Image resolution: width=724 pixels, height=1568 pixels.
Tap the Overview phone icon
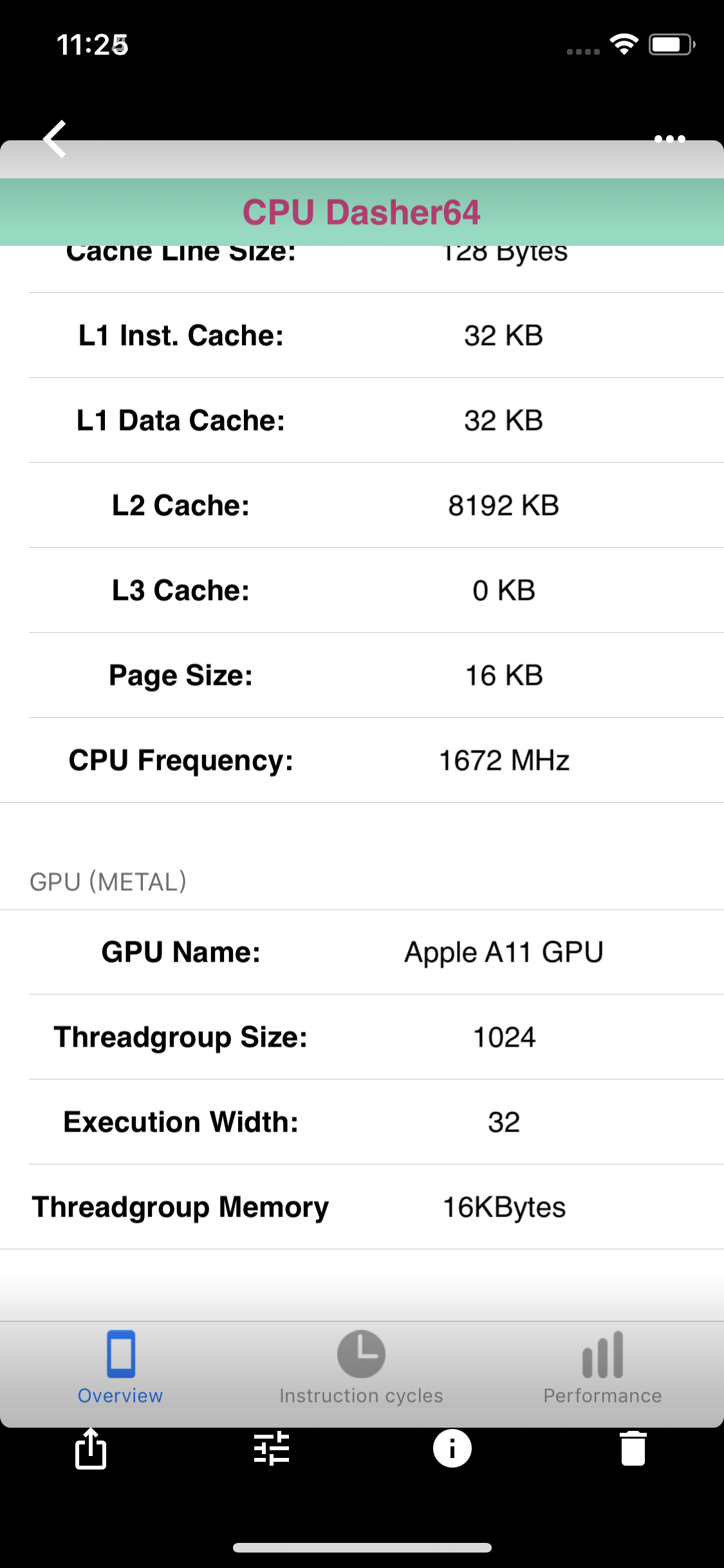coord(120,1354)
